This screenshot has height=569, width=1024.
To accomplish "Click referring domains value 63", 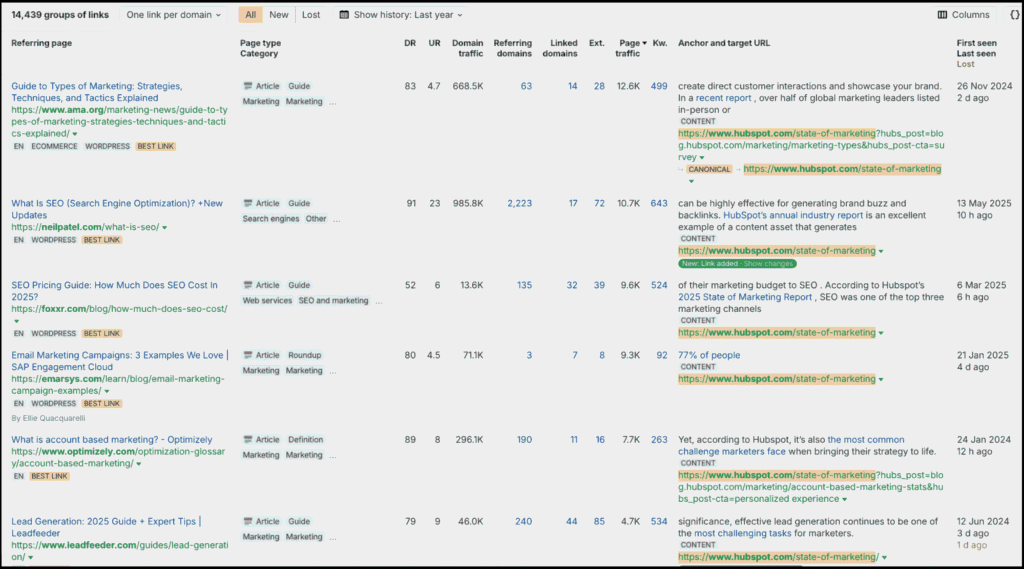I will tap(526, 86).
